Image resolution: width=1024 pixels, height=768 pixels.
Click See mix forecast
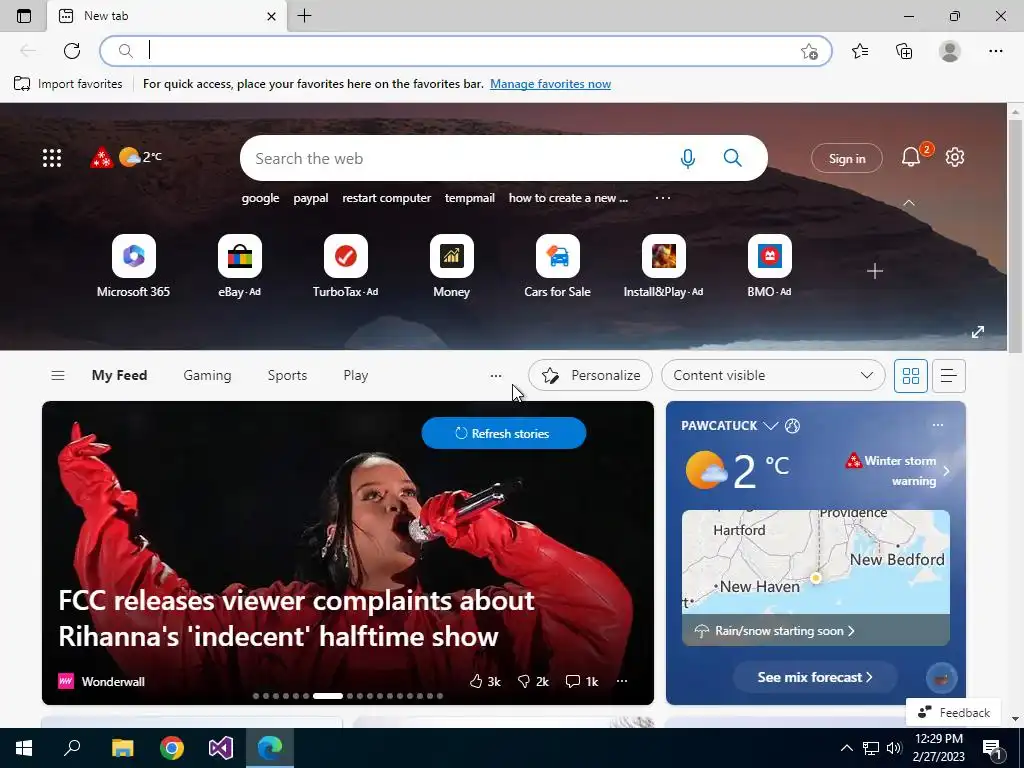point(814,677)
